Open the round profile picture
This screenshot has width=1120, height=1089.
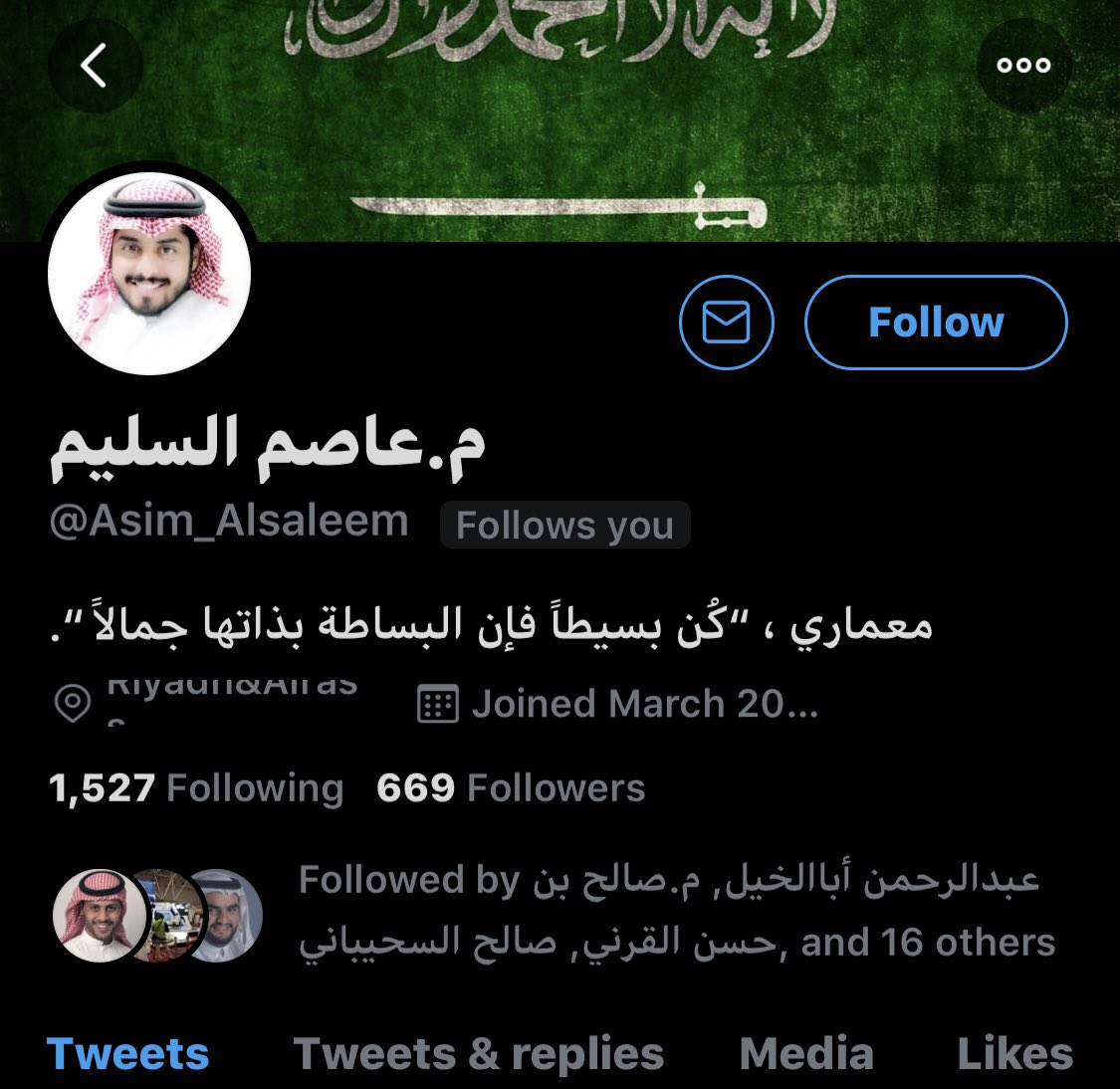[x=149, y=274]
